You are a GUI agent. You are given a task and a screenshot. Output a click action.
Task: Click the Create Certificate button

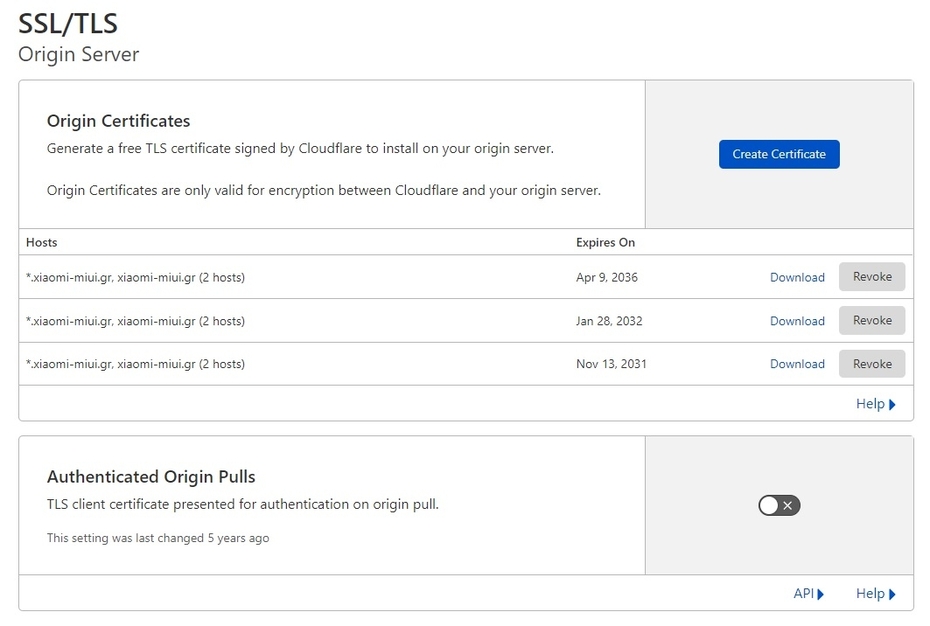[x=779, y=154]
